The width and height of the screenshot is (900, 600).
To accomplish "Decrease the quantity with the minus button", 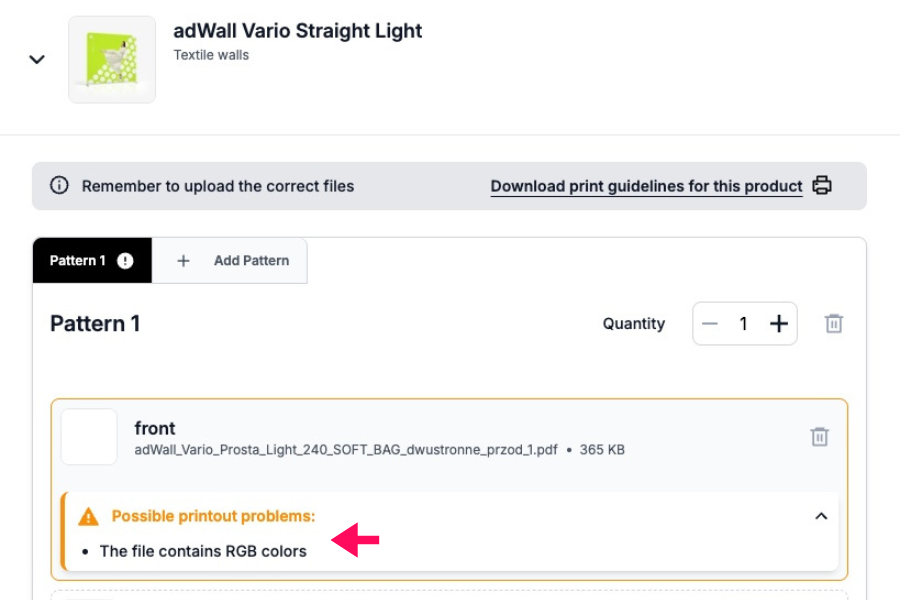I will [x=710, y=324].
